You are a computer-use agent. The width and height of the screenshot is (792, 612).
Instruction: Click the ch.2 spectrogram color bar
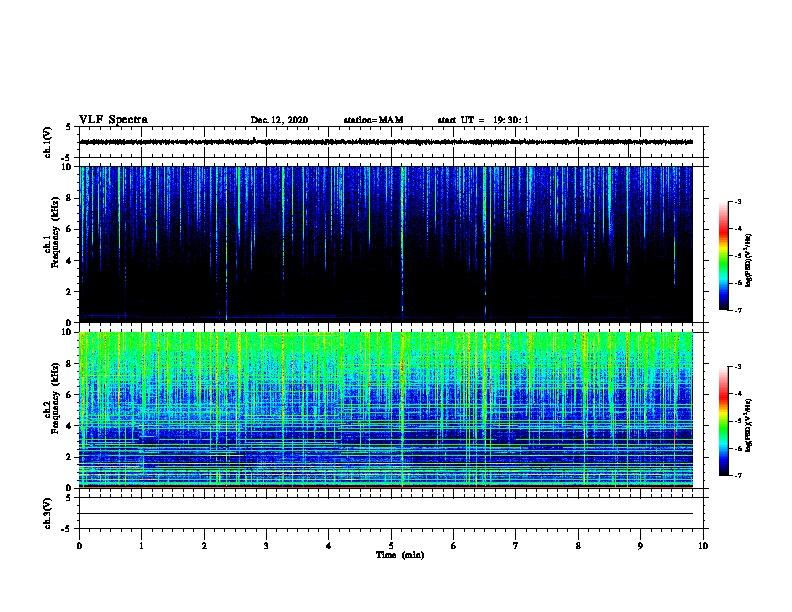pos(723,421)
